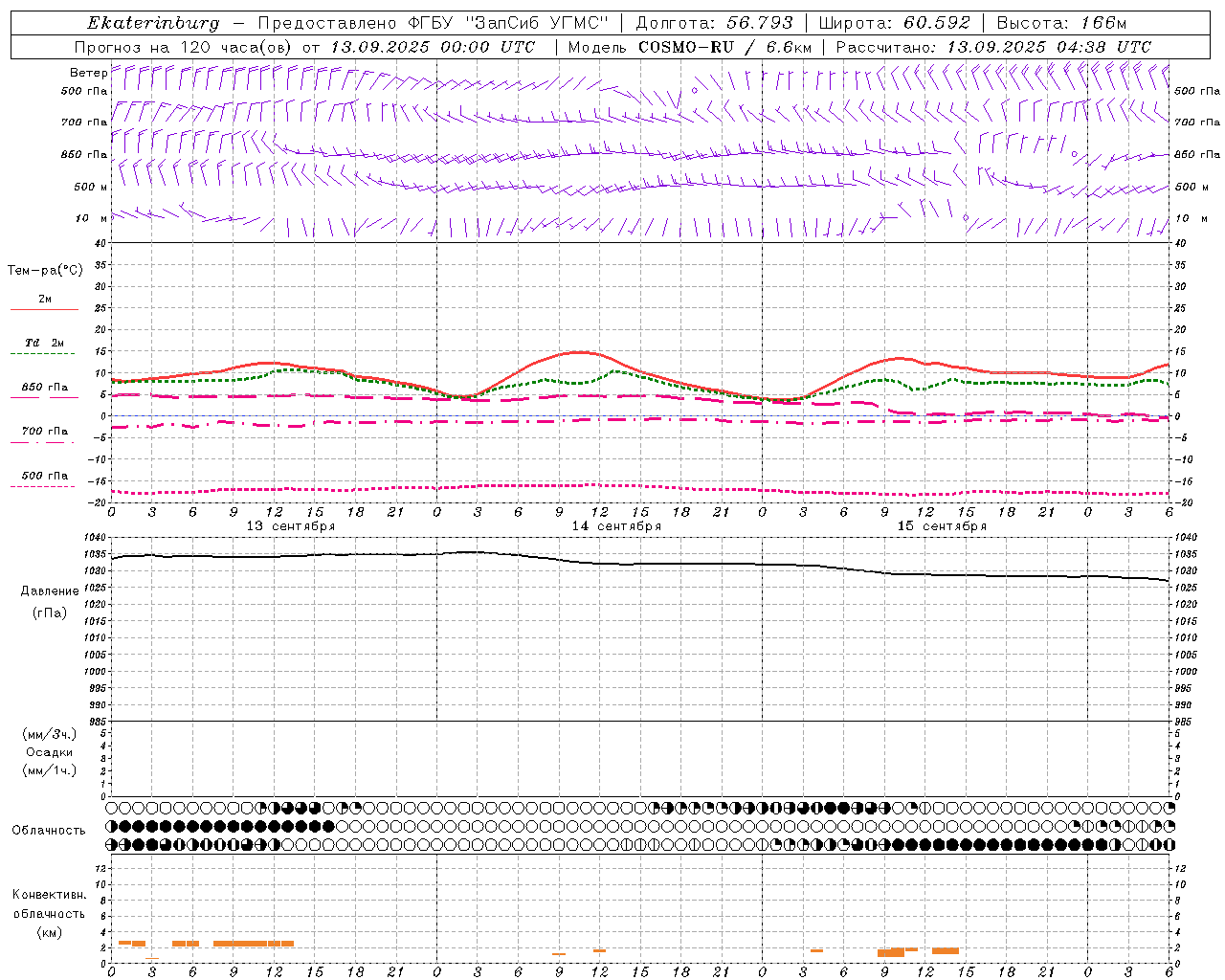Click the Тем-ра(°C) axis label
Screen dimensions: 1225x980
45,271
